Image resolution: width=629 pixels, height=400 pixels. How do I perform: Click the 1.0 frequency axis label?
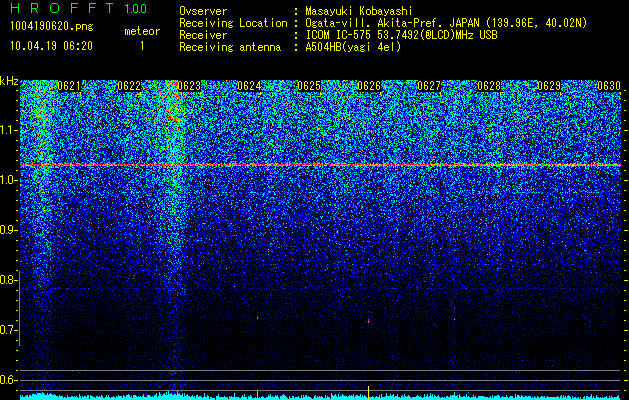click(x=9, y=180)
